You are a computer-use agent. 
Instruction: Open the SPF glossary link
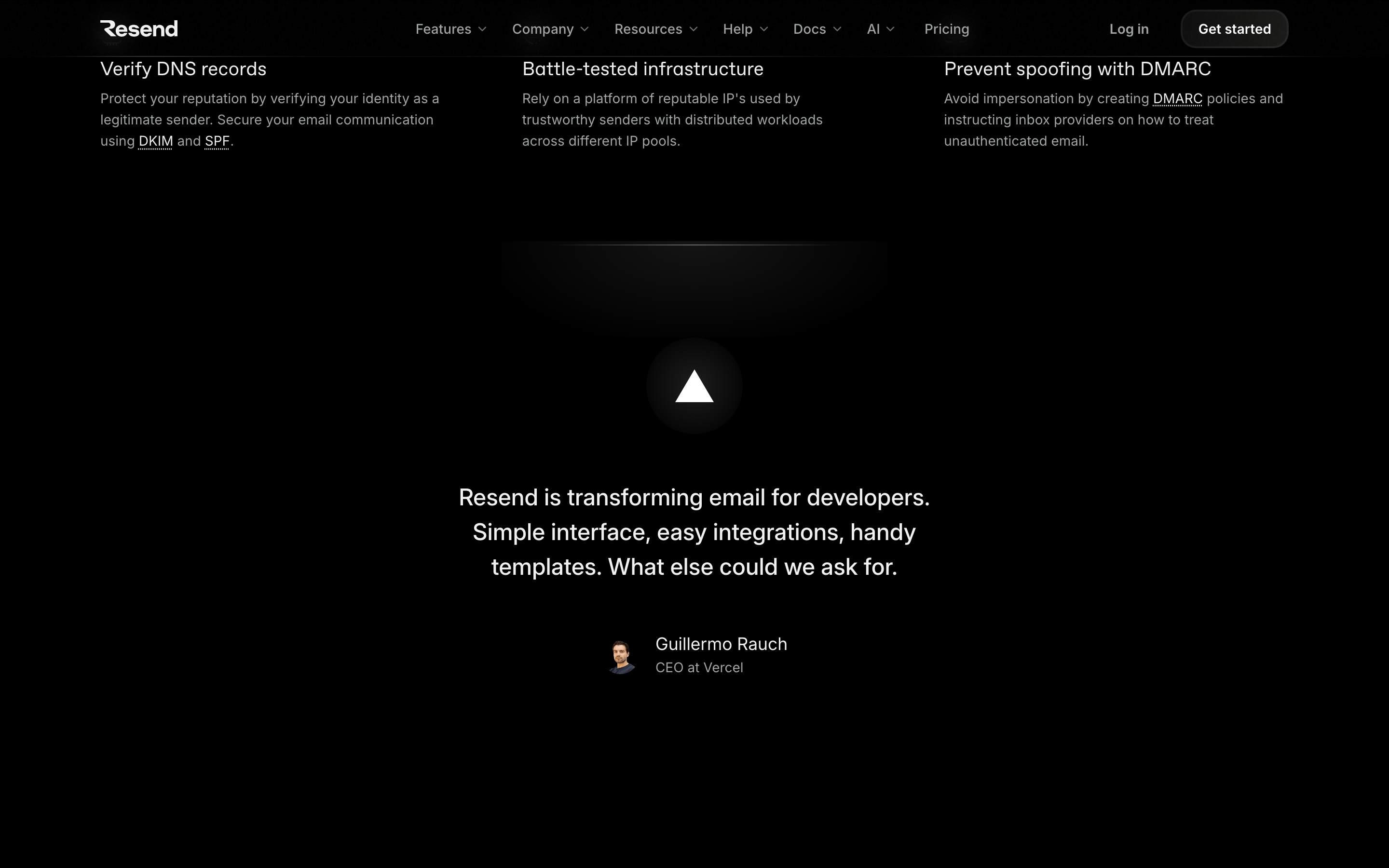point(217,141)
